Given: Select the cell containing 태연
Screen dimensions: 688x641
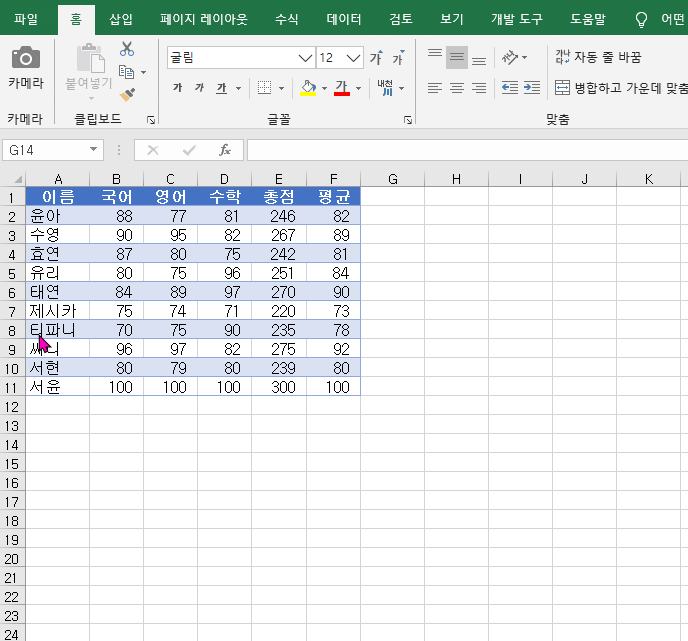Looking at the screenshot, I should coord(57,292).
